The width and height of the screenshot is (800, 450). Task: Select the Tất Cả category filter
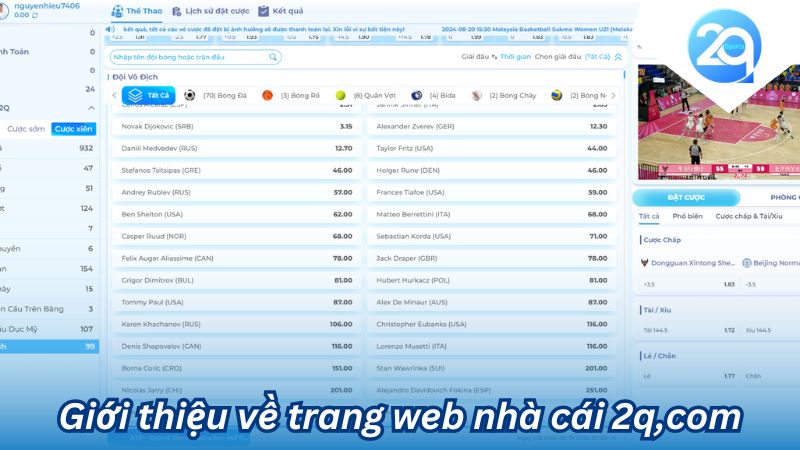148,95
